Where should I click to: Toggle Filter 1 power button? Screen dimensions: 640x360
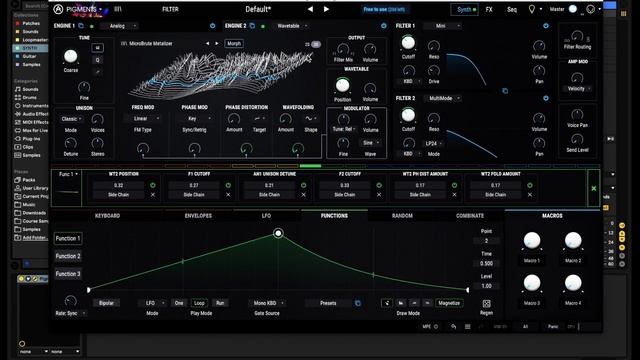(x=546, y=26)
